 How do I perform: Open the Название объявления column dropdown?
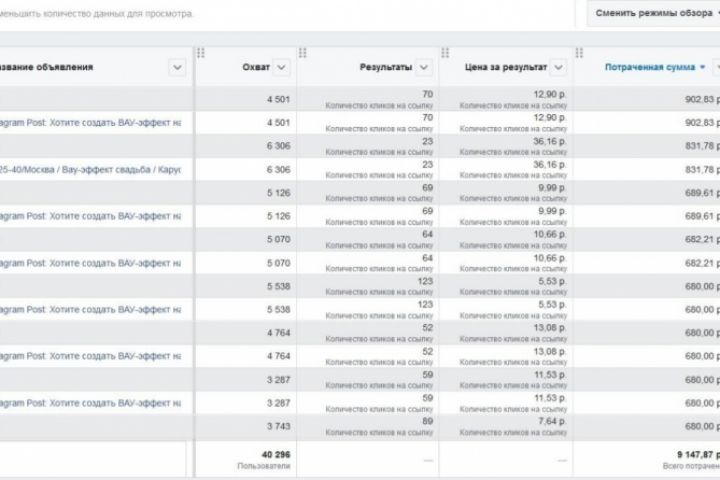pyautogui.click(x=177, y=67)
